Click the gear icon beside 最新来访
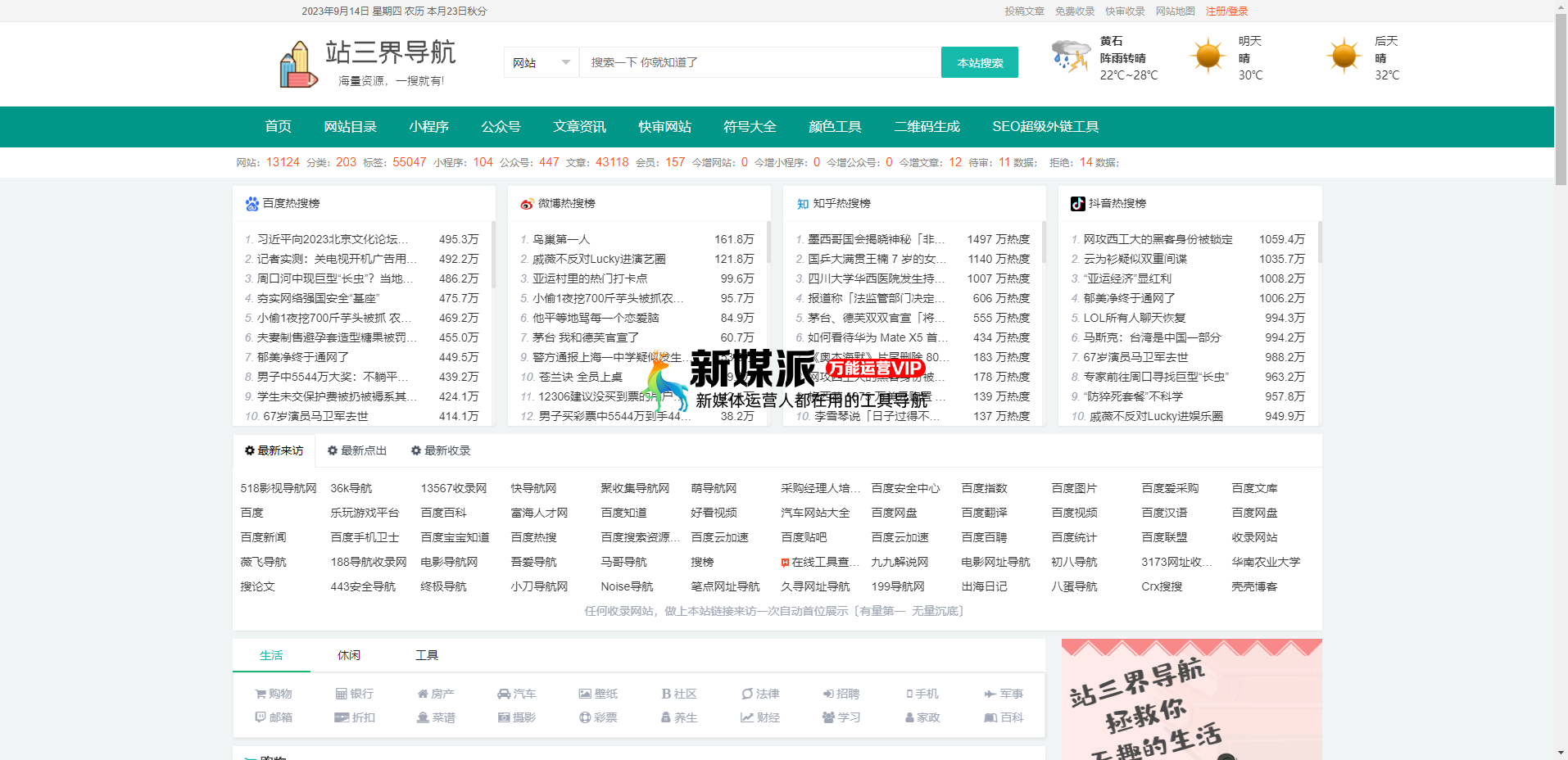This screenshot has width=1568, height=760. click(x=250, y=450)
